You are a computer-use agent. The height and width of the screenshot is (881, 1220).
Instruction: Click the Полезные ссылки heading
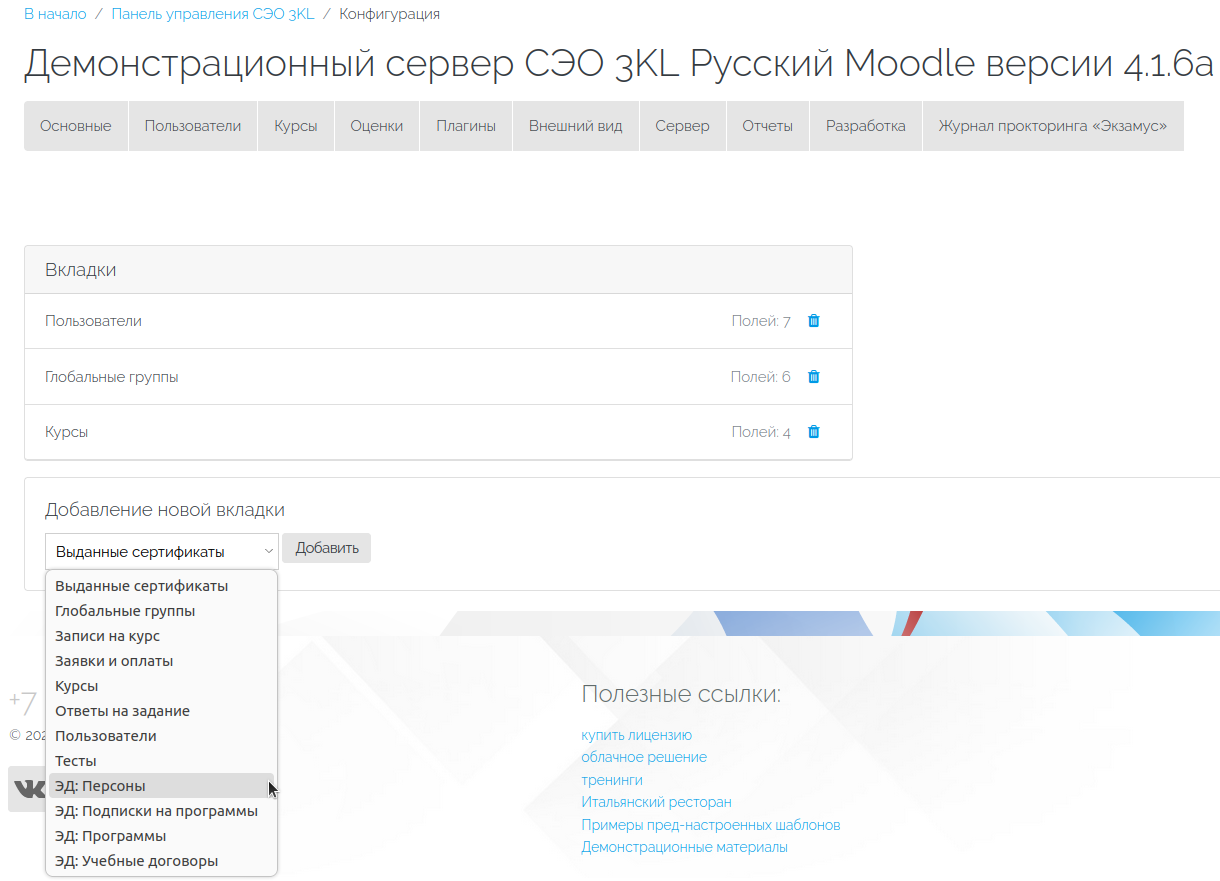point(681,694)
